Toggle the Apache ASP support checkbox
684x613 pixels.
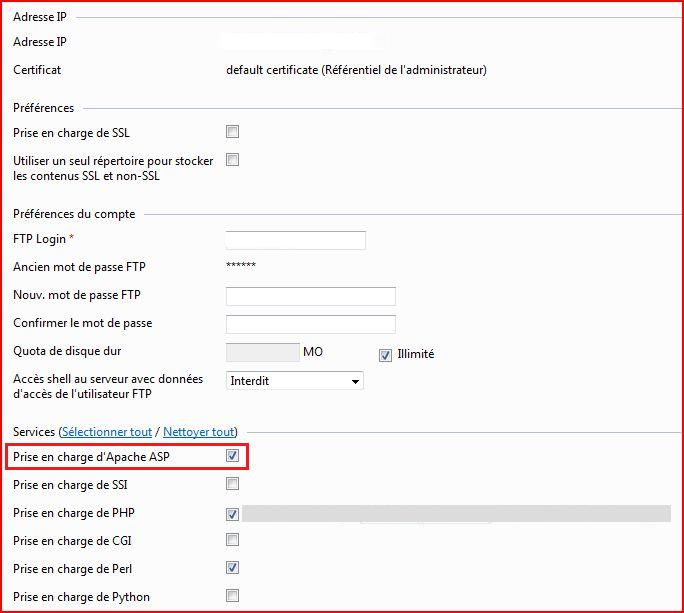point(233,455)
